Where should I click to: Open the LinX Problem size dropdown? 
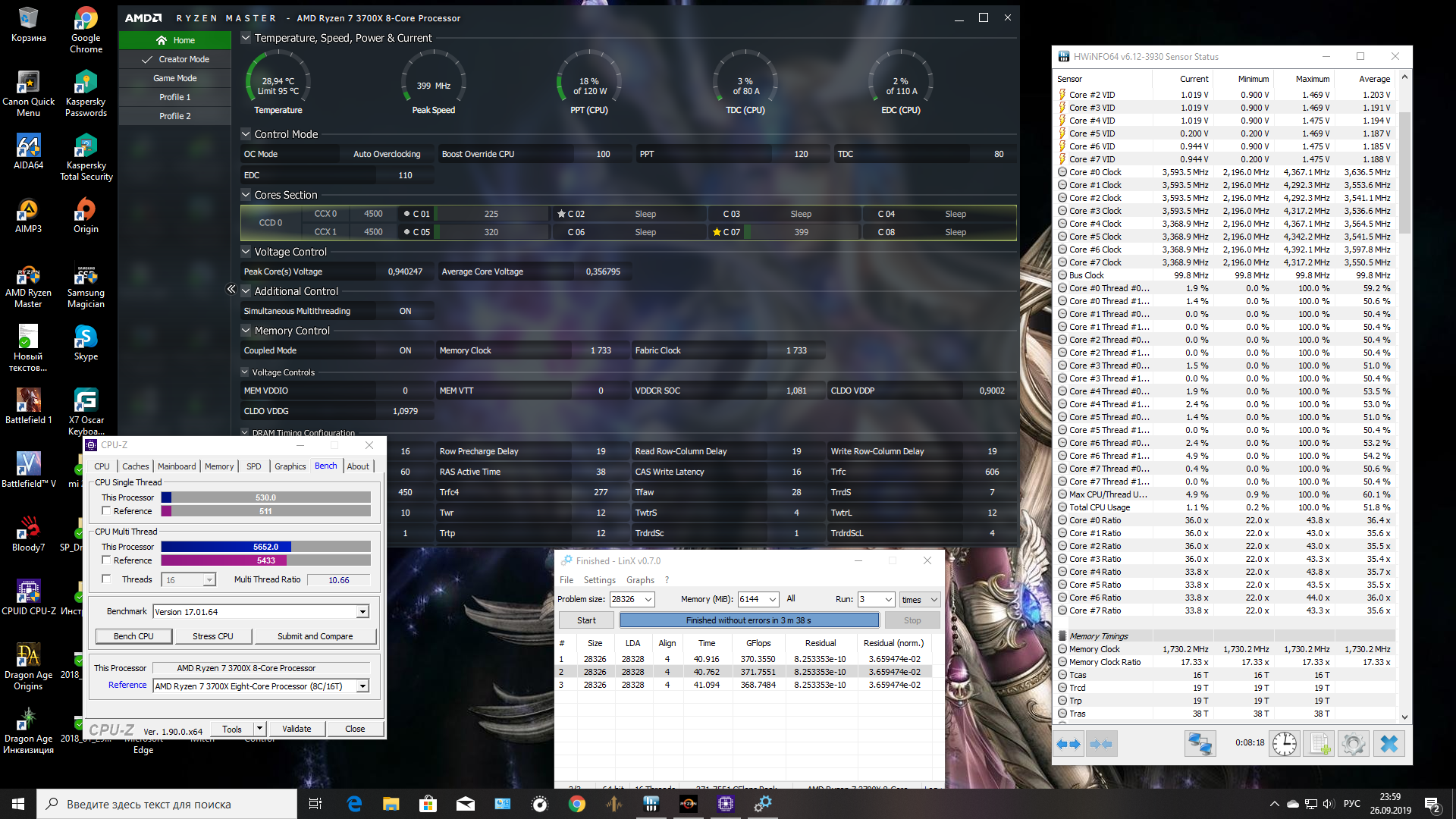[648, 599]
